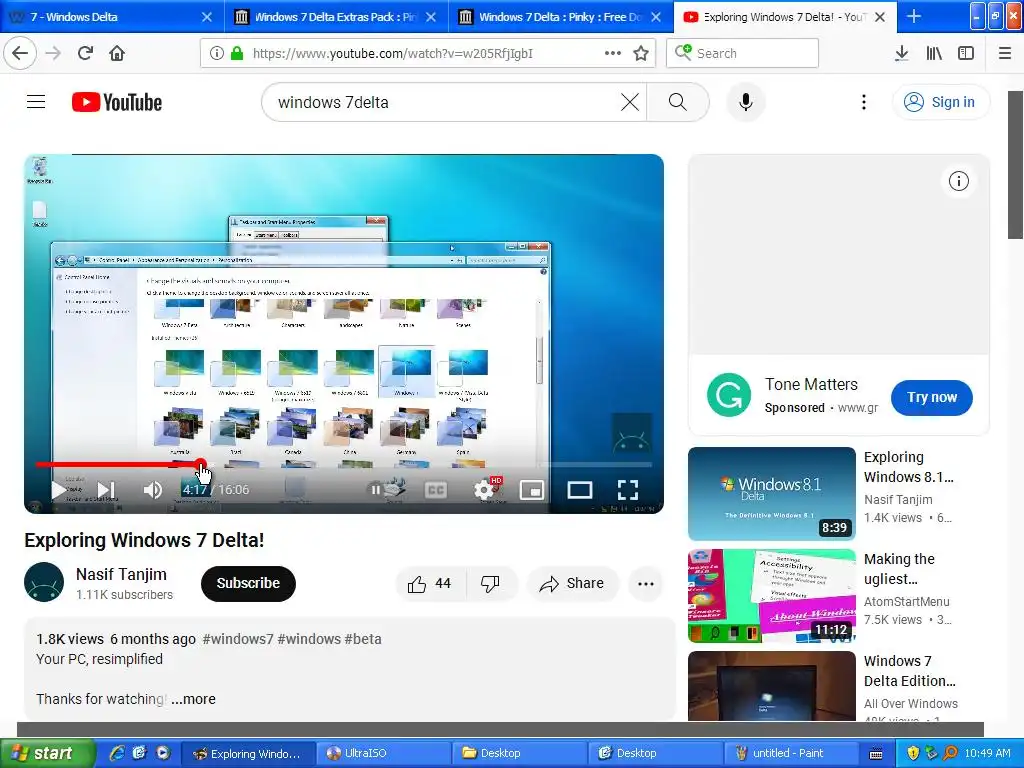The height and width of the screenshot is (768, 1024).
Task: Open Nasif Tanjim channel avatar
Action: (x=44, y=582)
